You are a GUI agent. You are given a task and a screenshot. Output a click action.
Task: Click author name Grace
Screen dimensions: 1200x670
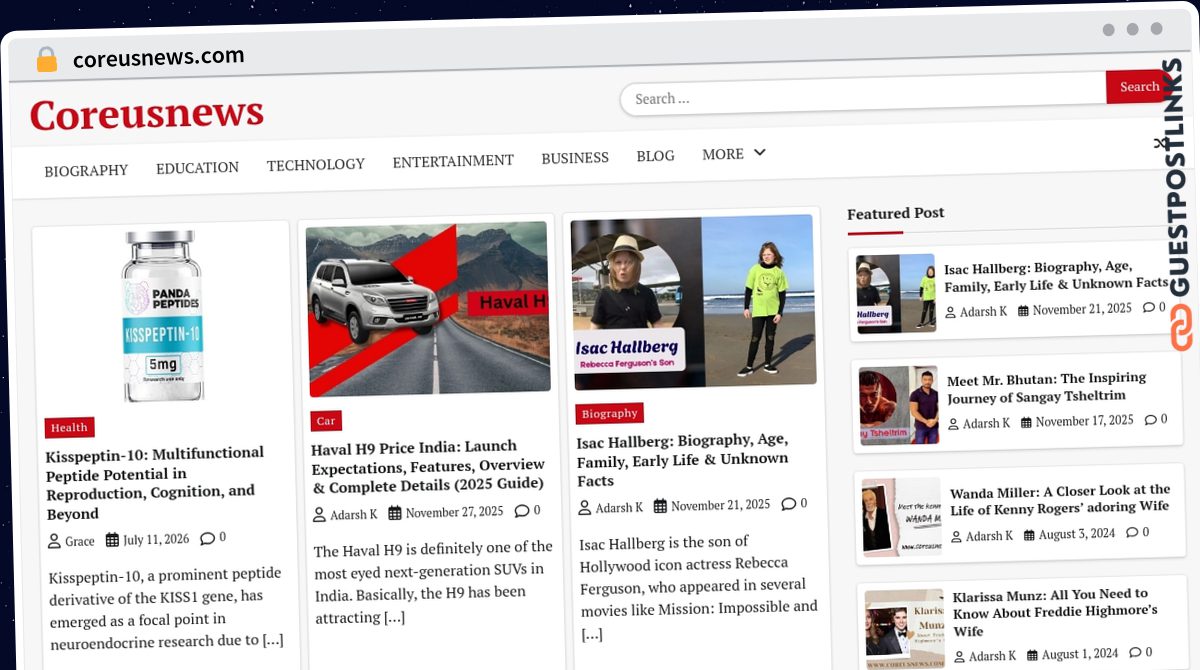pos(80,541)
